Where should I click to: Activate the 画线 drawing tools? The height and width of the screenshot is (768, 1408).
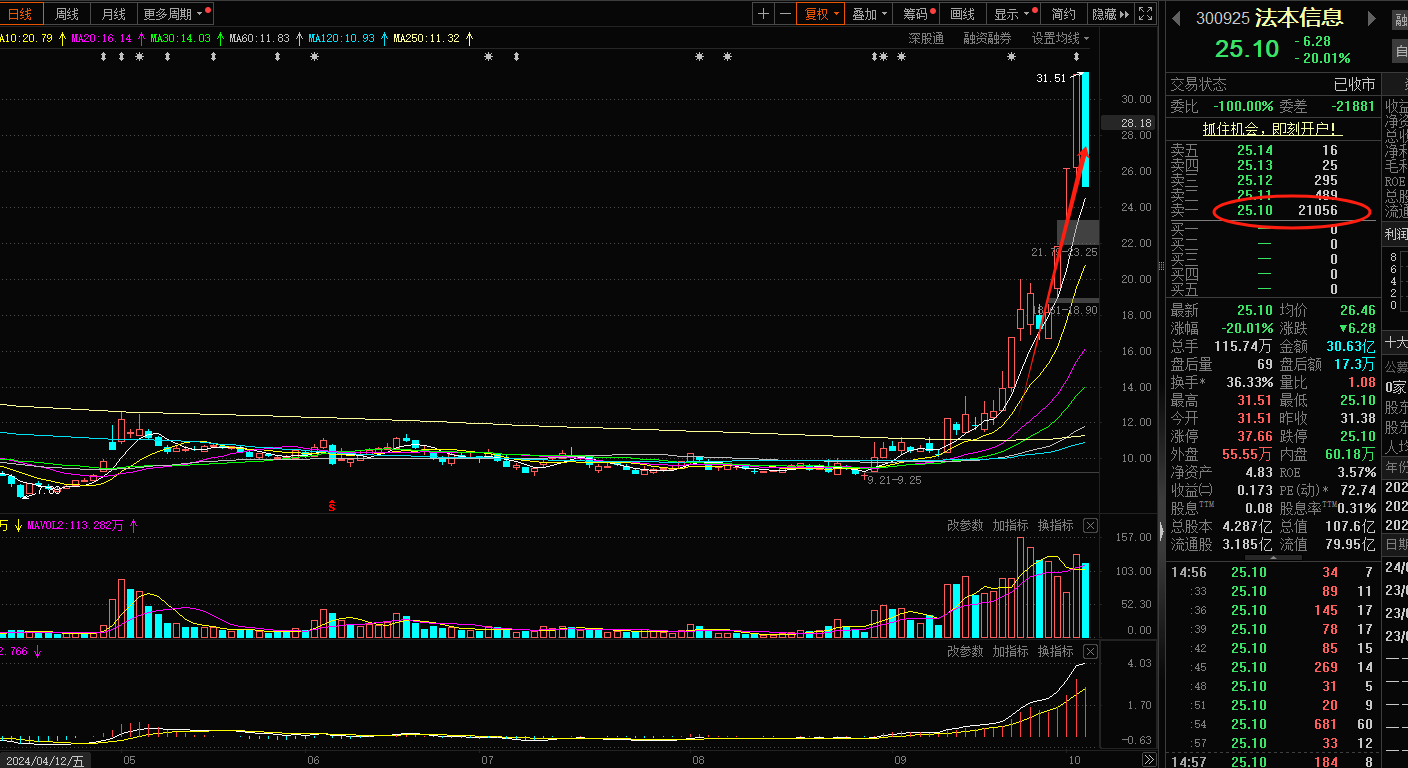coord(962,13)
